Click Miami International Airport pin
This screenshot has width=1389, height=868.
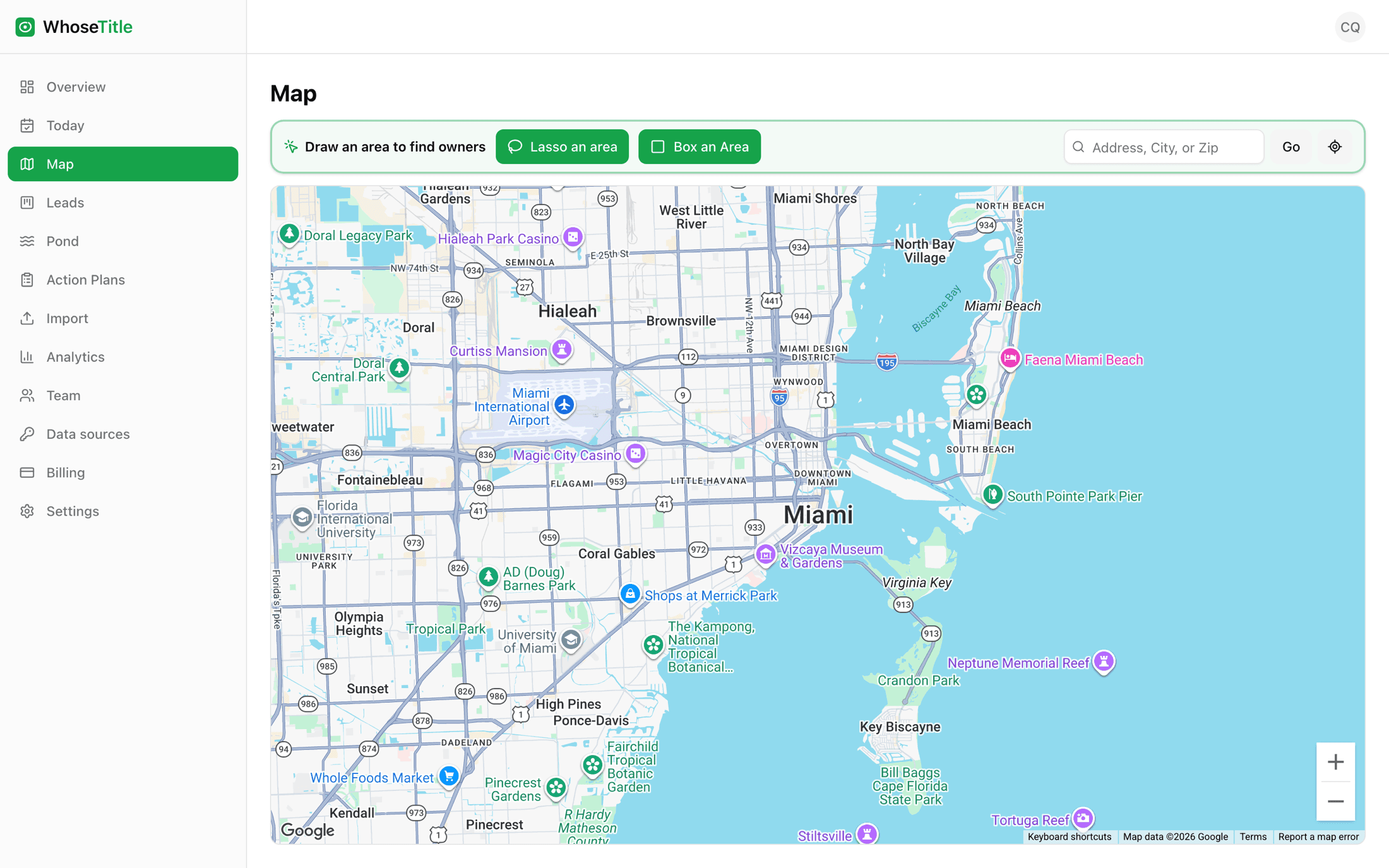tap(564, 405)
